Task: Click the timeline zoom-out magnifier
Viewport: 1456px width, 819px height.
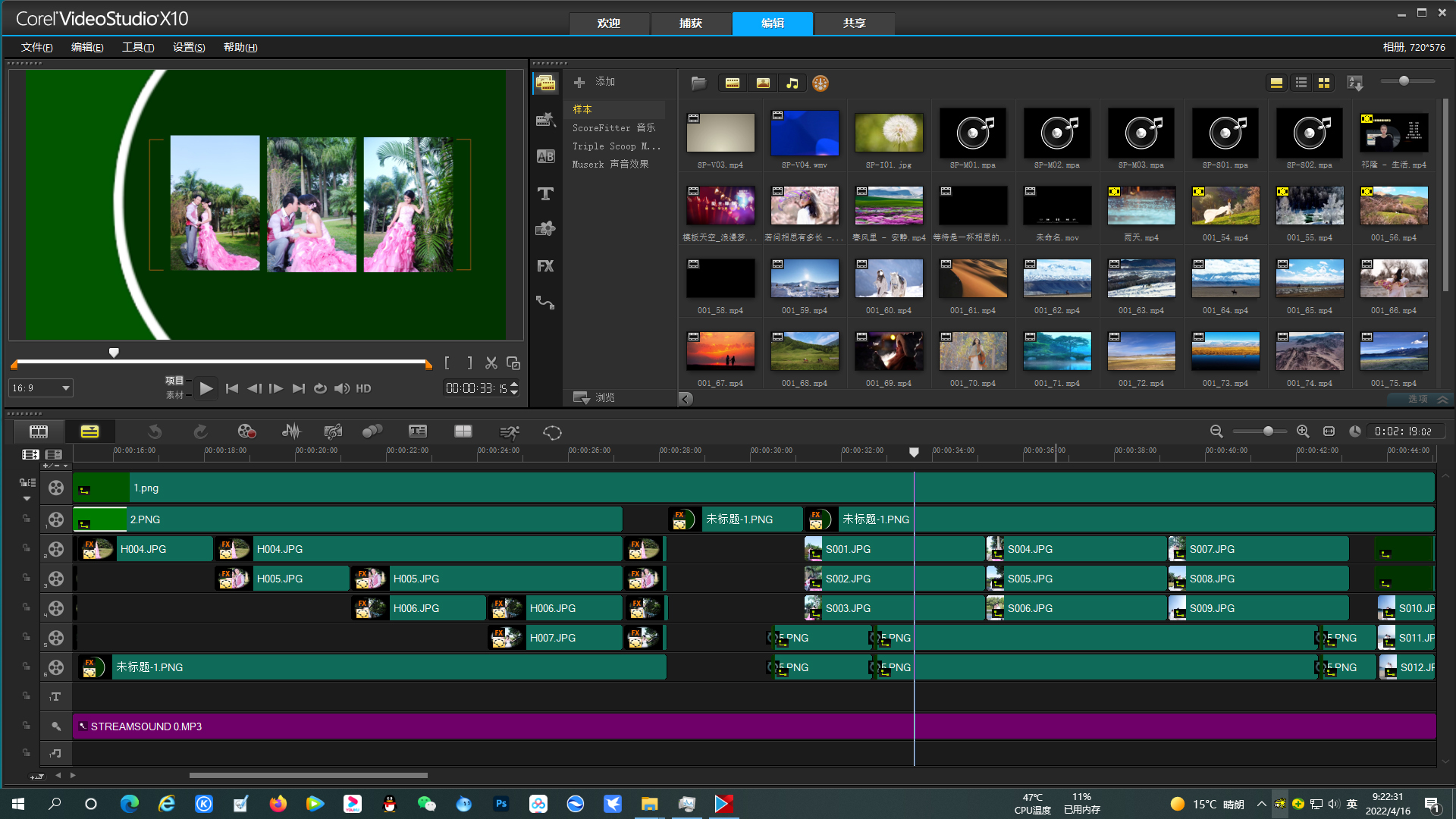Action: pos(1216,431)
